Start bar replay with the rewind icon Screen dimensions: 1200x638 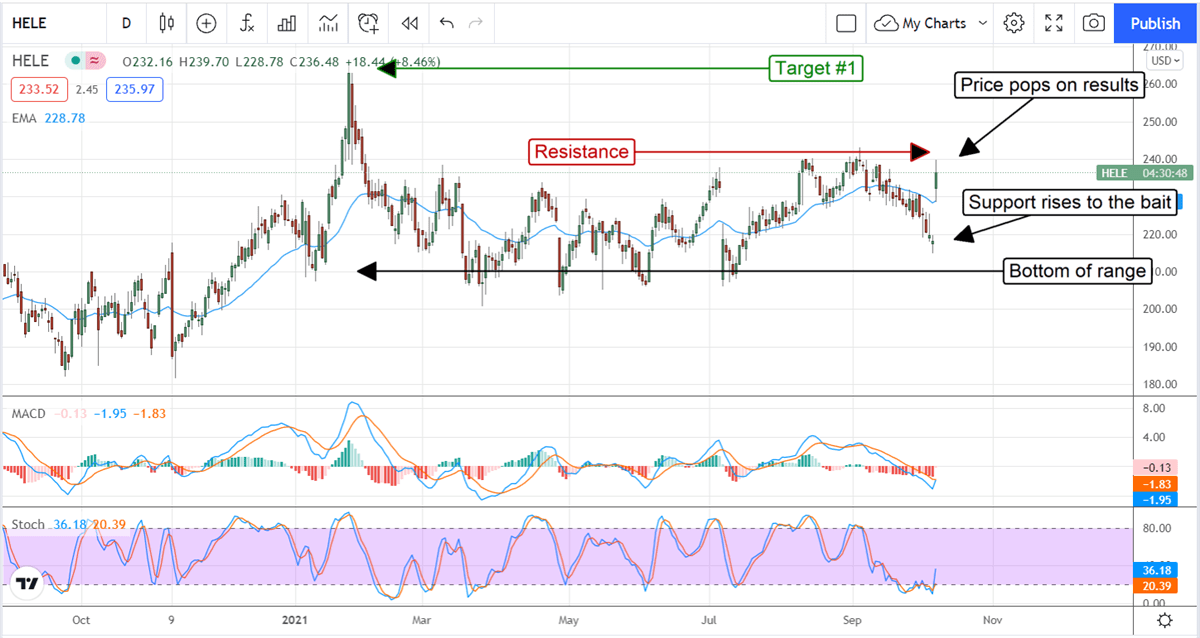coord(409,22)
